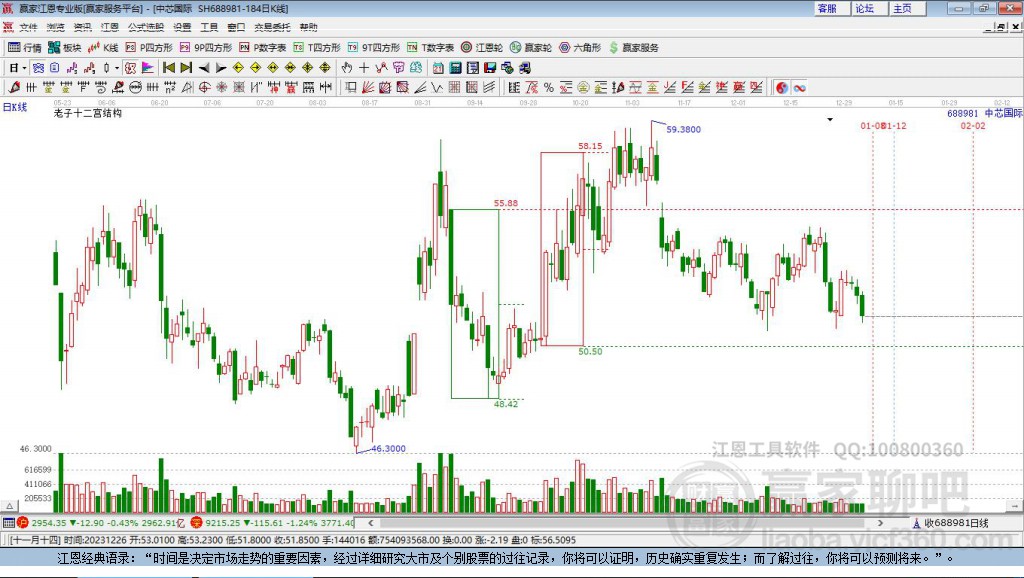Open 赢家服务 with the dollar icon

(x=634, y=48)
